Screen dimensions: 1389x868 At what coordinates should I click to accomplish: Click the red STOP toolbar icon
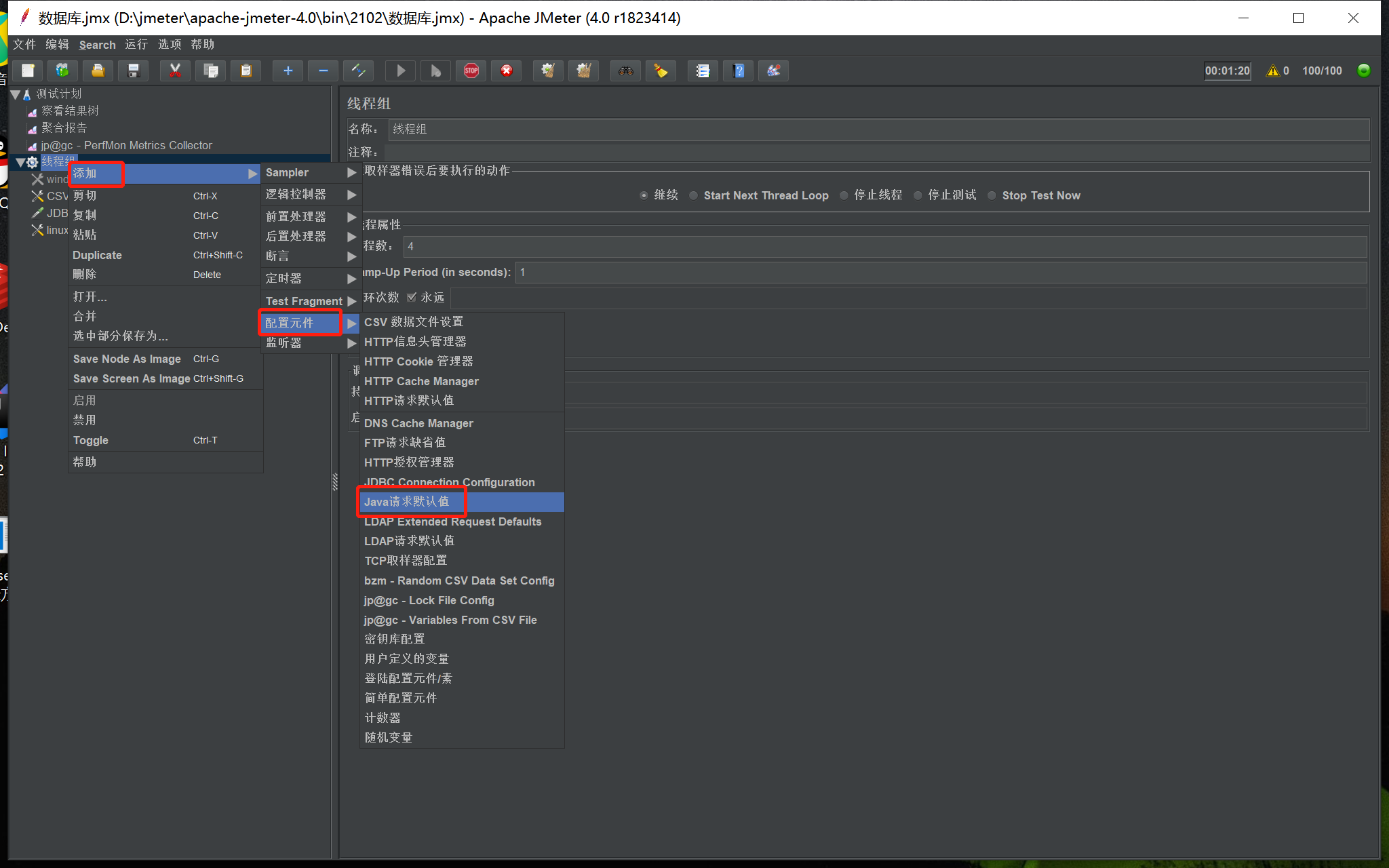471,71
